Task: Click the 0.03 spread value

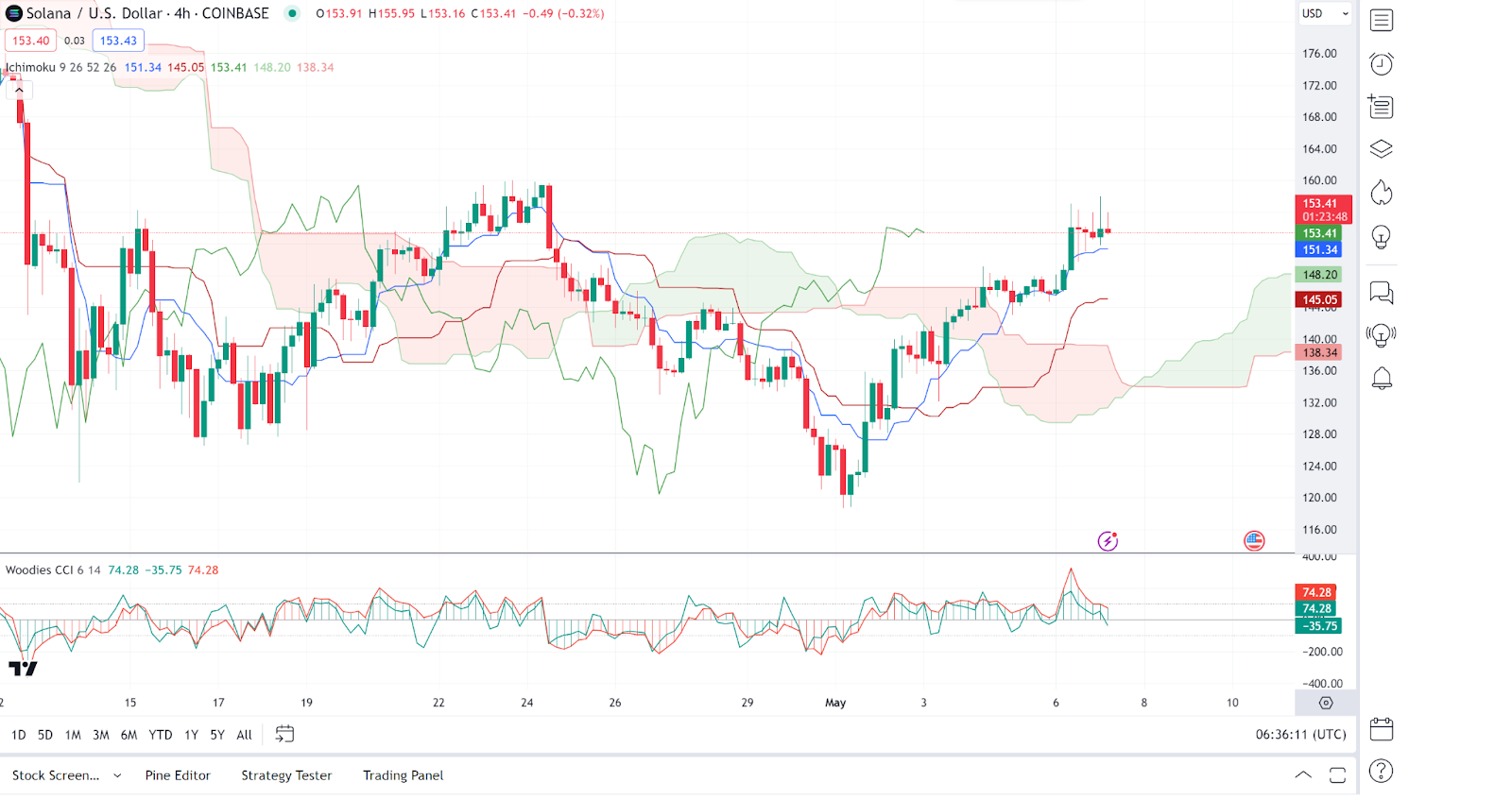Action: (75, 41)
